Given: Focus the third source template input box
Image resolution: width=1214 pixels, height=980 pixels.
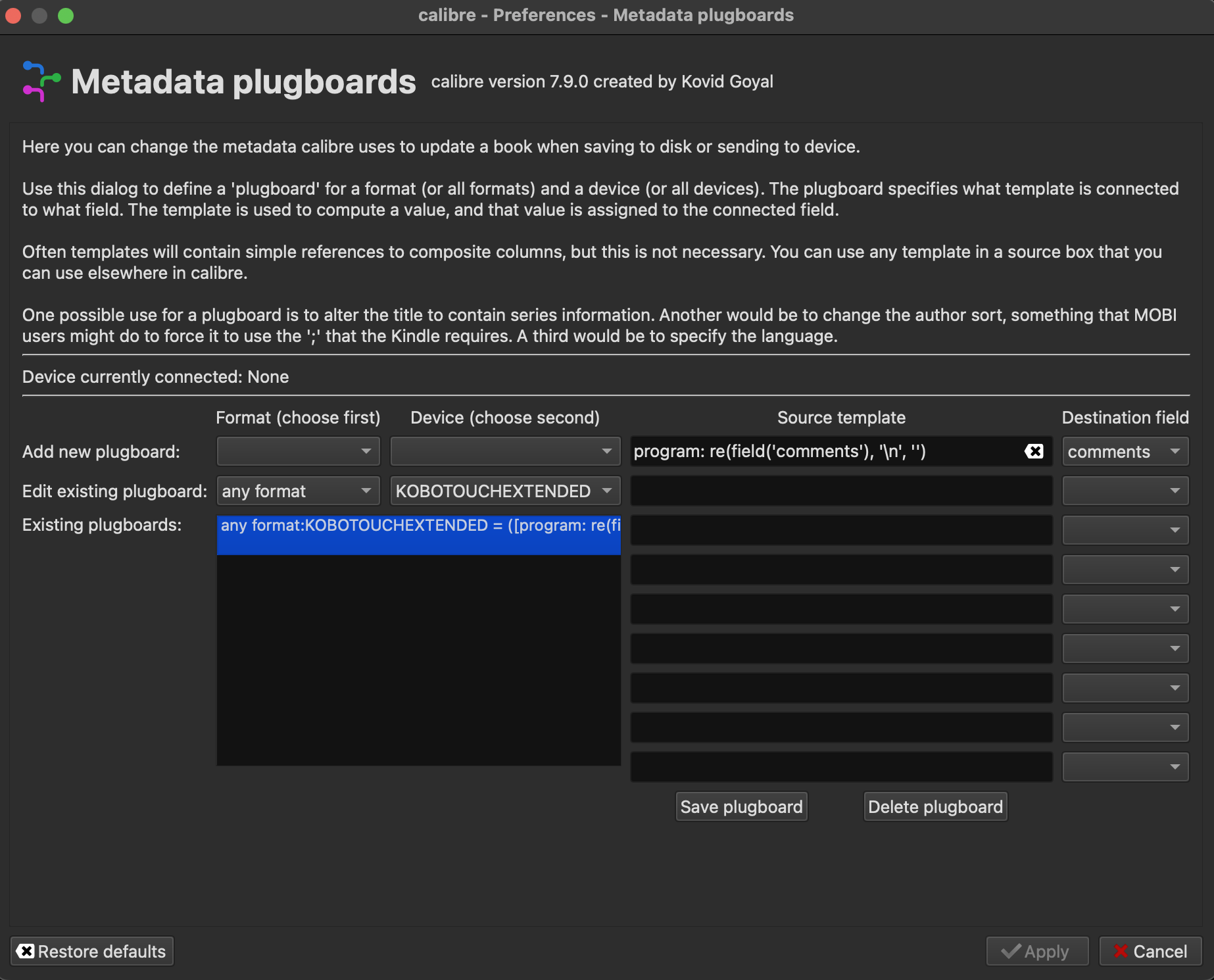Looking at the screenshot, I should (x=841, y=530).
